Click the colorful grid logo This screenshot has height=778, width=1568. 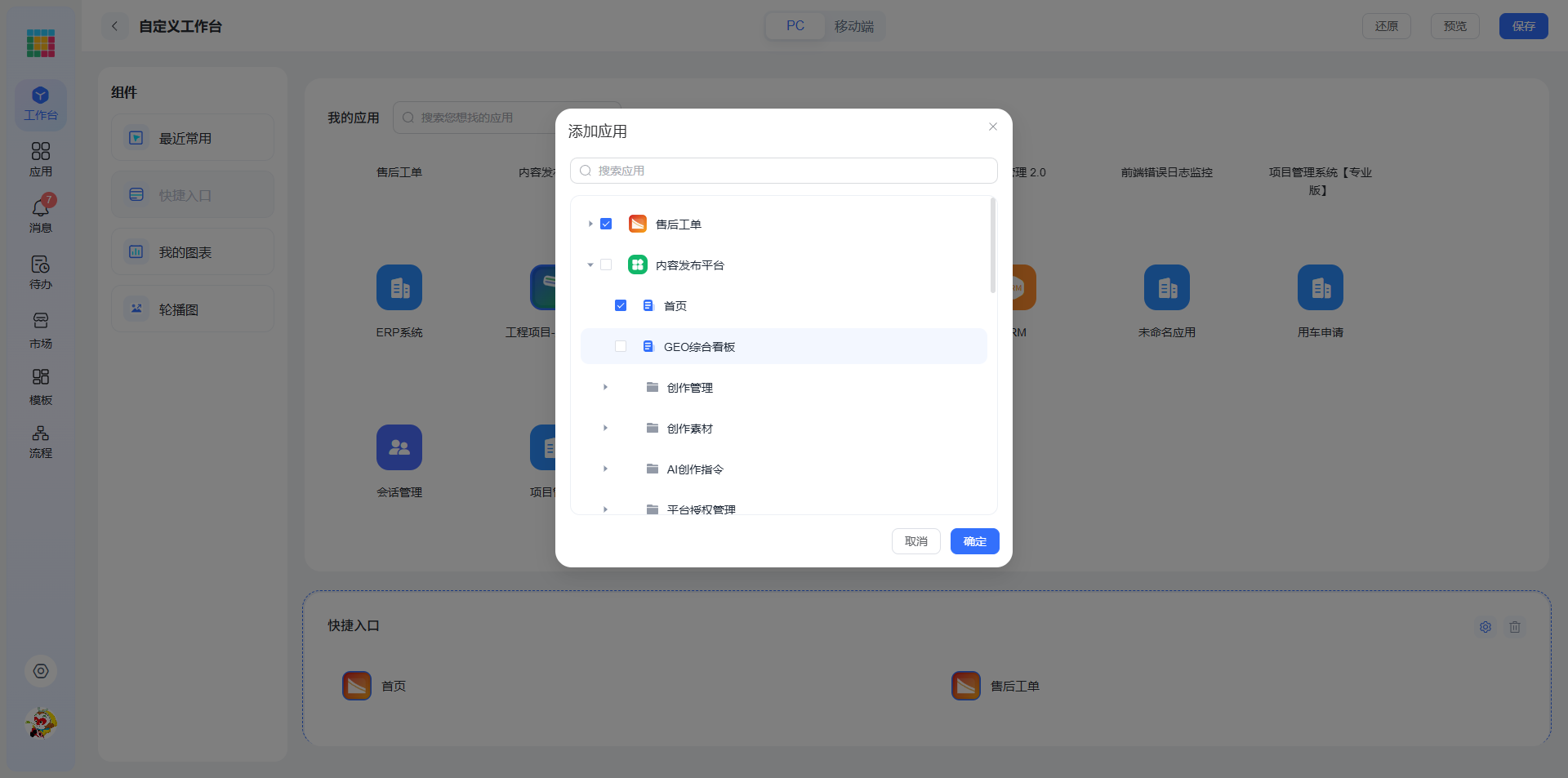41,43
